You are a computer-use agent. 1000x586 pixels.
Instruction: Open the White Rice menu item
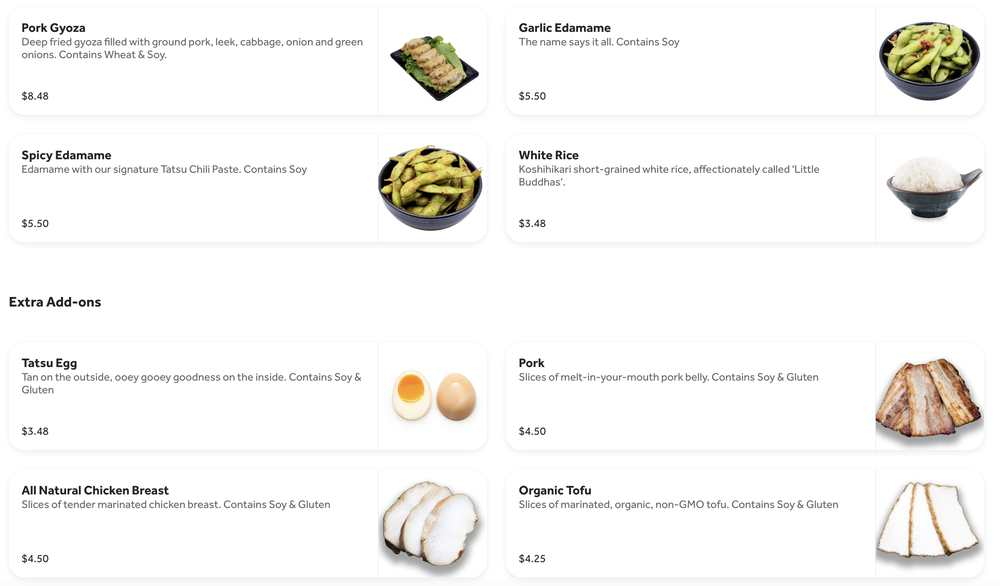click(548, 155)
